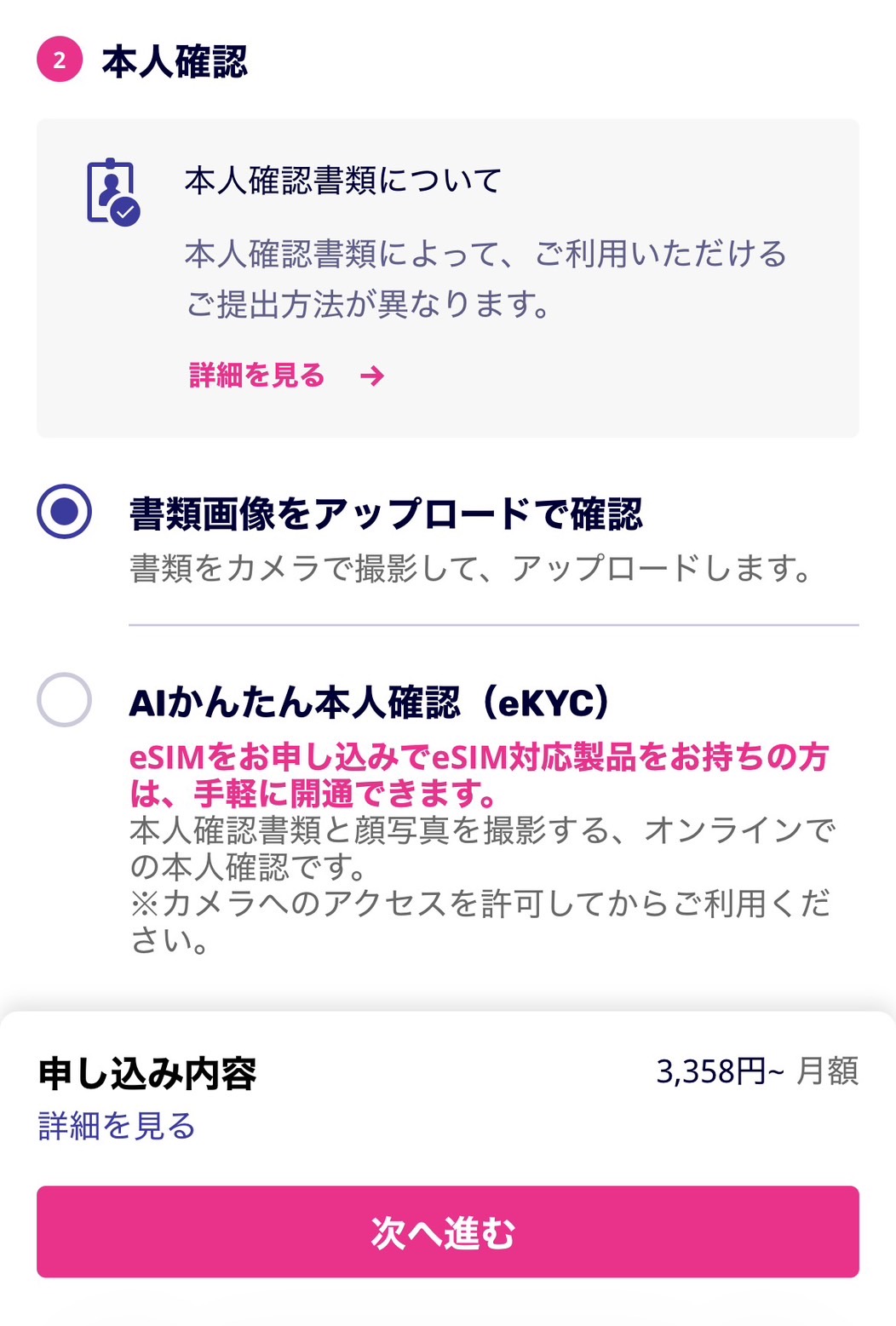Click the 本人確認 section heading
Viewport: 896px width, 1326px height.
(175, 62)
